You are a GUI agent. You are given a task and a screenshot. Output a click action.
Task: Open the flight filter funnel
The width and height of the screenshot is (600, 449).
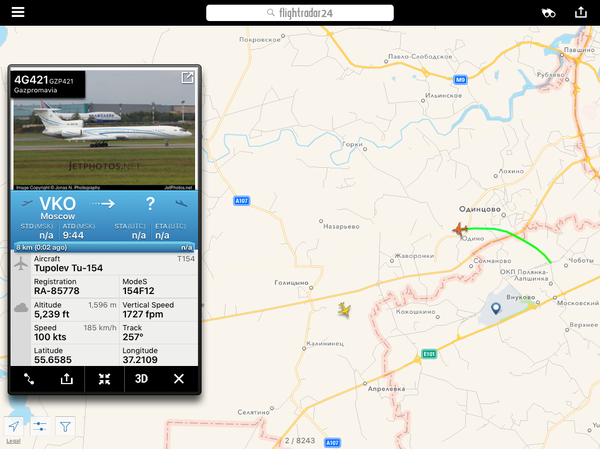(65, 426)
